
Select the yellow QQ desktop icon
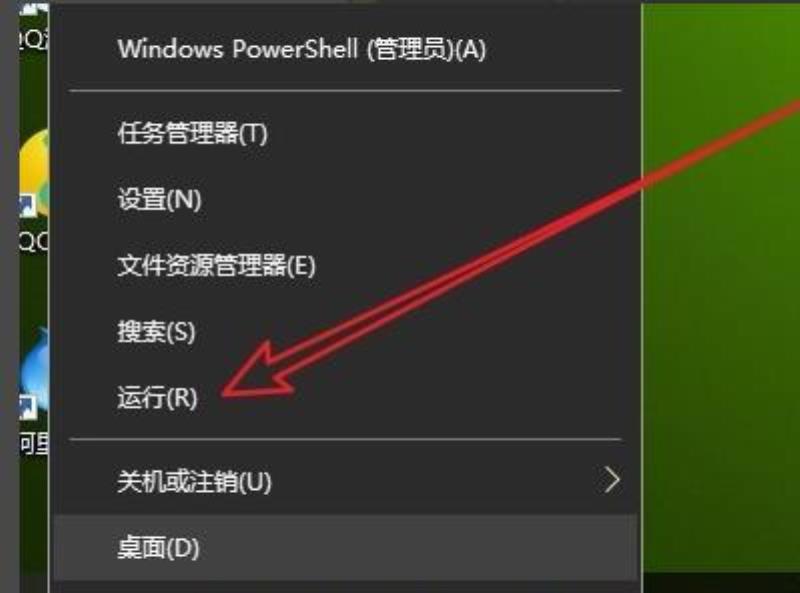tap(35, 172)
